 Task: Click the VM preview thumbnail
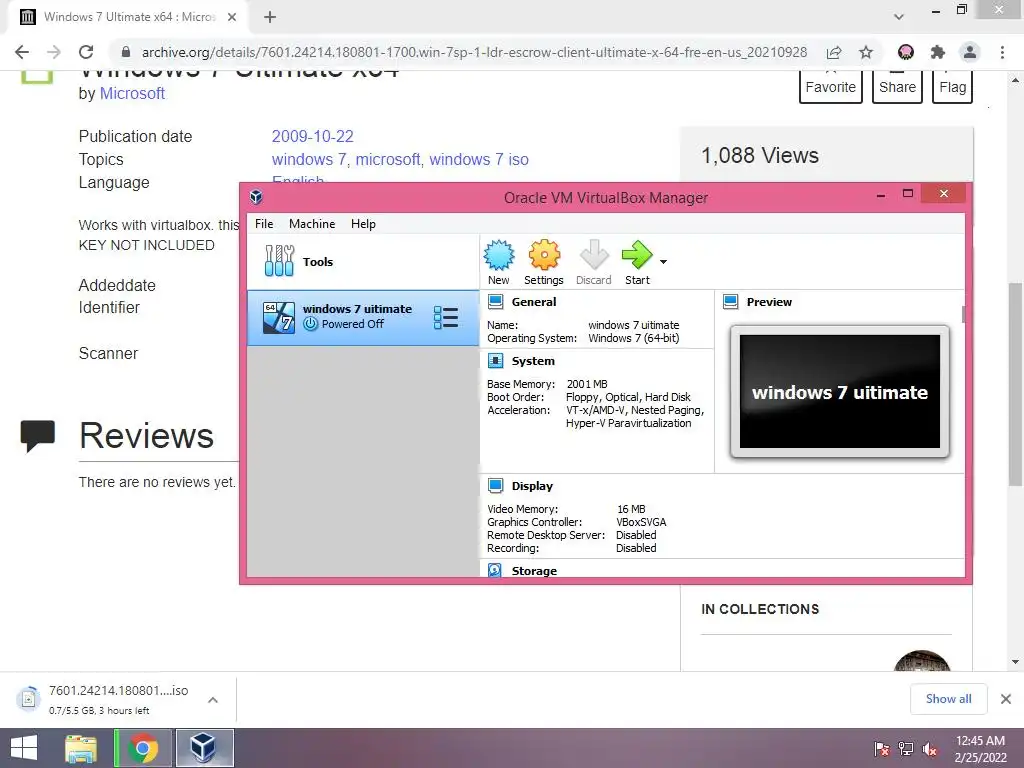click(x=840, y=392)
